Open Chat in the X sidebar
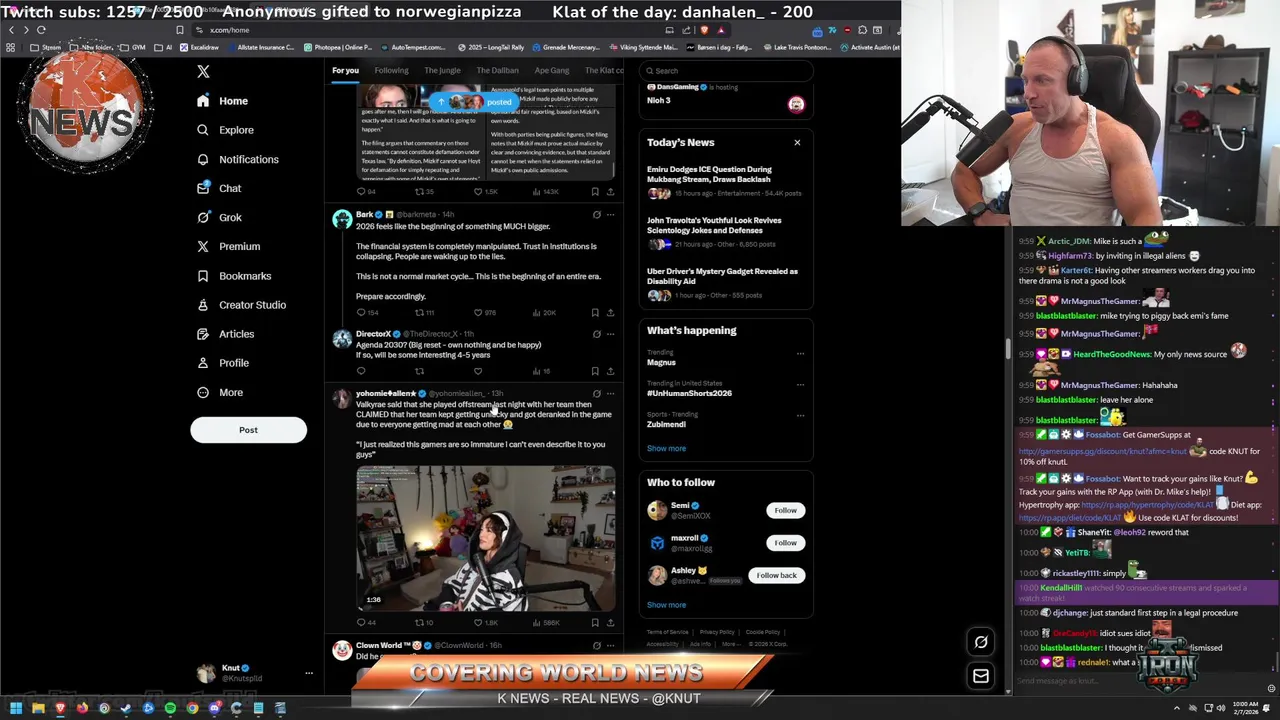The image size is (1280, 720). pos(219,188)
